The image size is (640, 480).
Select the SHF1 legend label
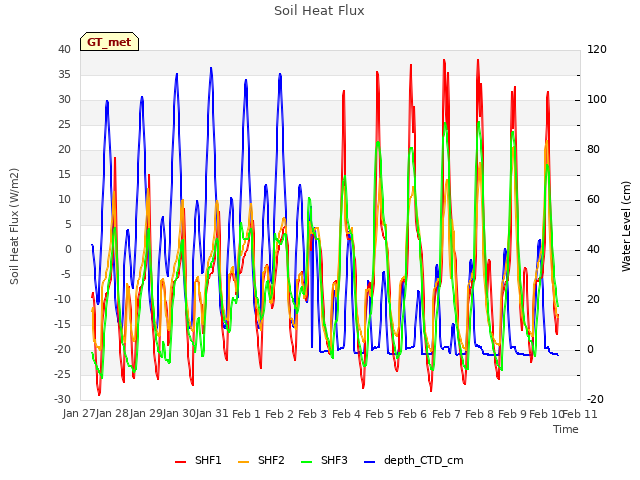tap(208, 460)
